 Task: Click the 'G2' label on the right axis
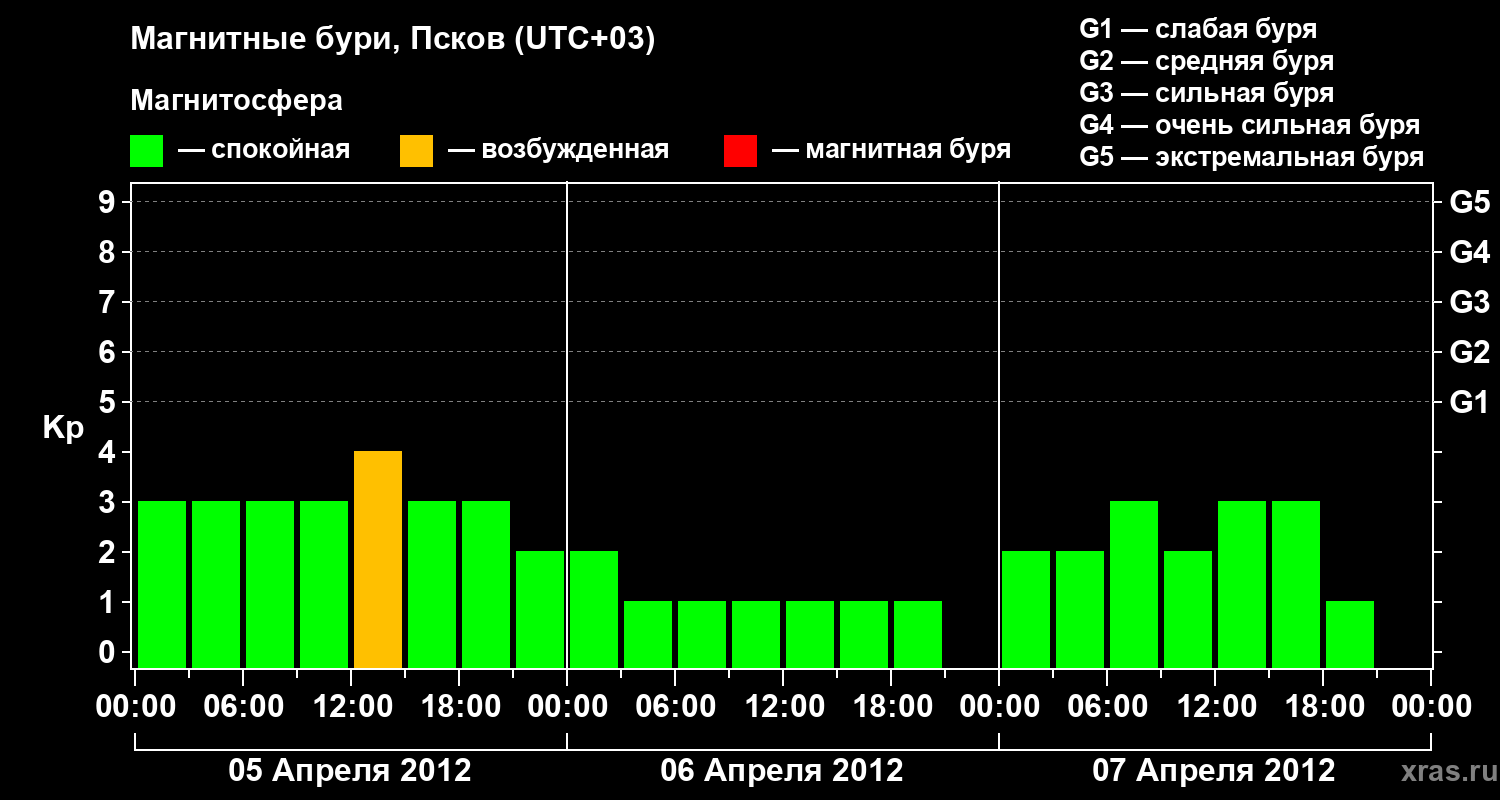coord(1469,352)
